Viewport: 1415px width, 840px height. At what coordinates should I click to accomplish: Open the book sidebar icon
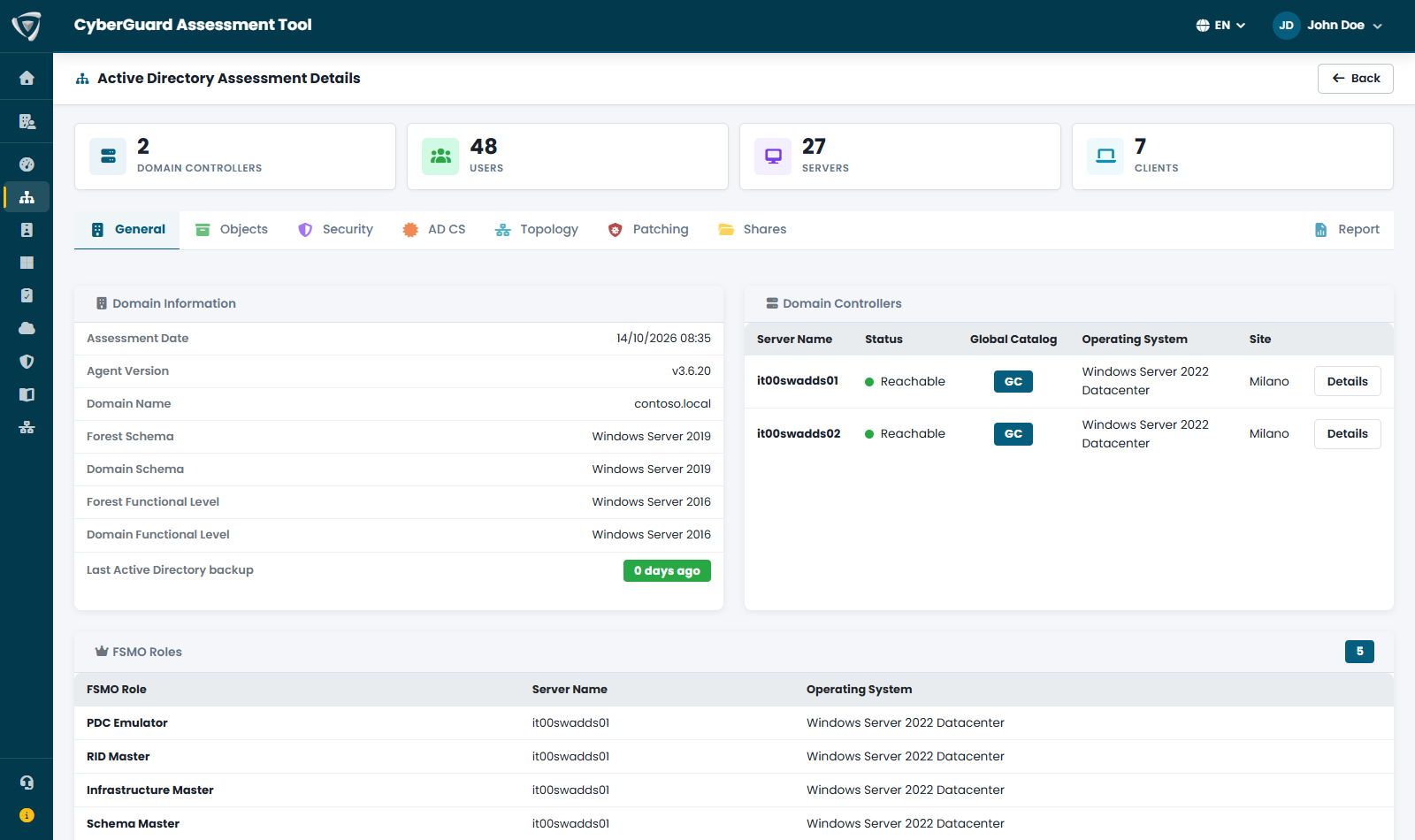pyautogui.click(x=27, y=394)
